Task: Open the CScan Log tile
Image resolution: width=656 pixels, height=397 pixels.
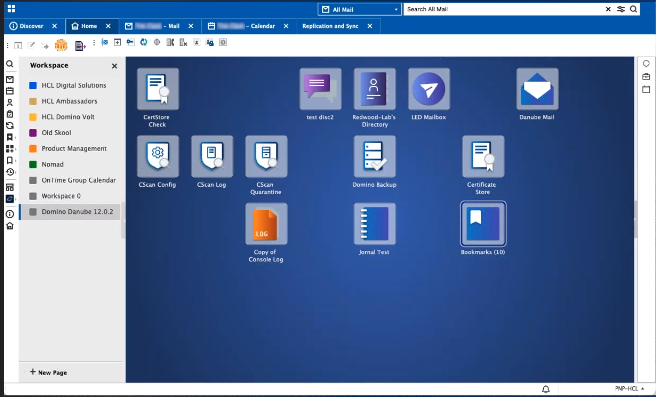Action: point(212,156)
